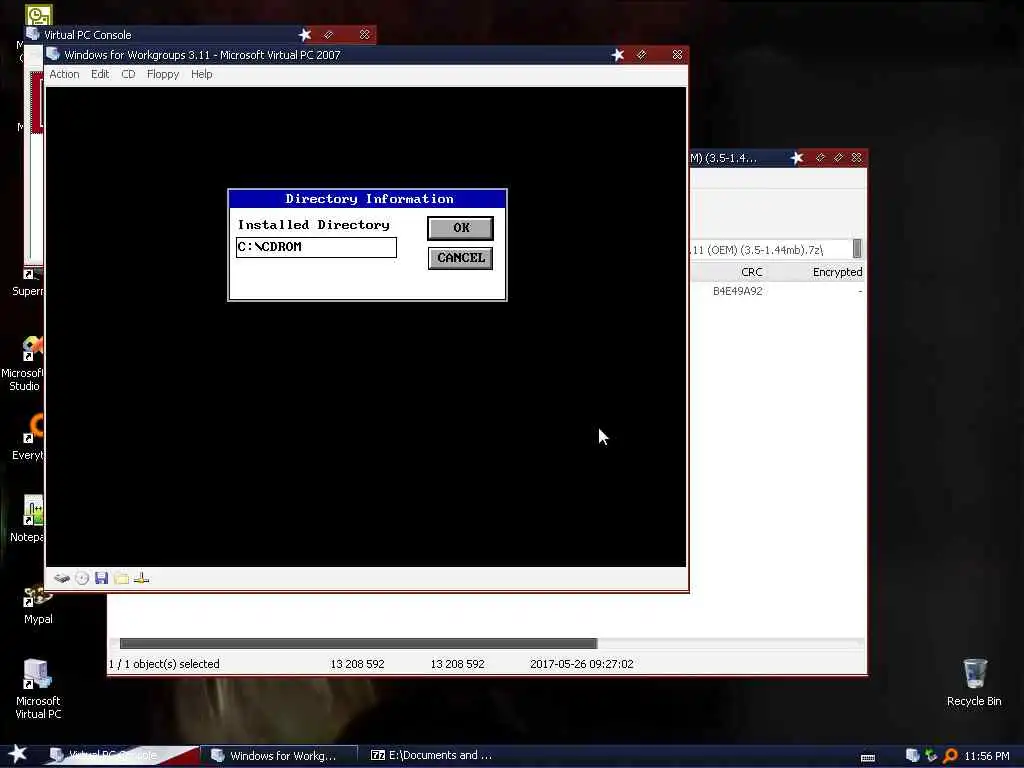Click the Virtual PC window title bar icon
This screenshot has height=768, width=1024.
tap(53, 54)
